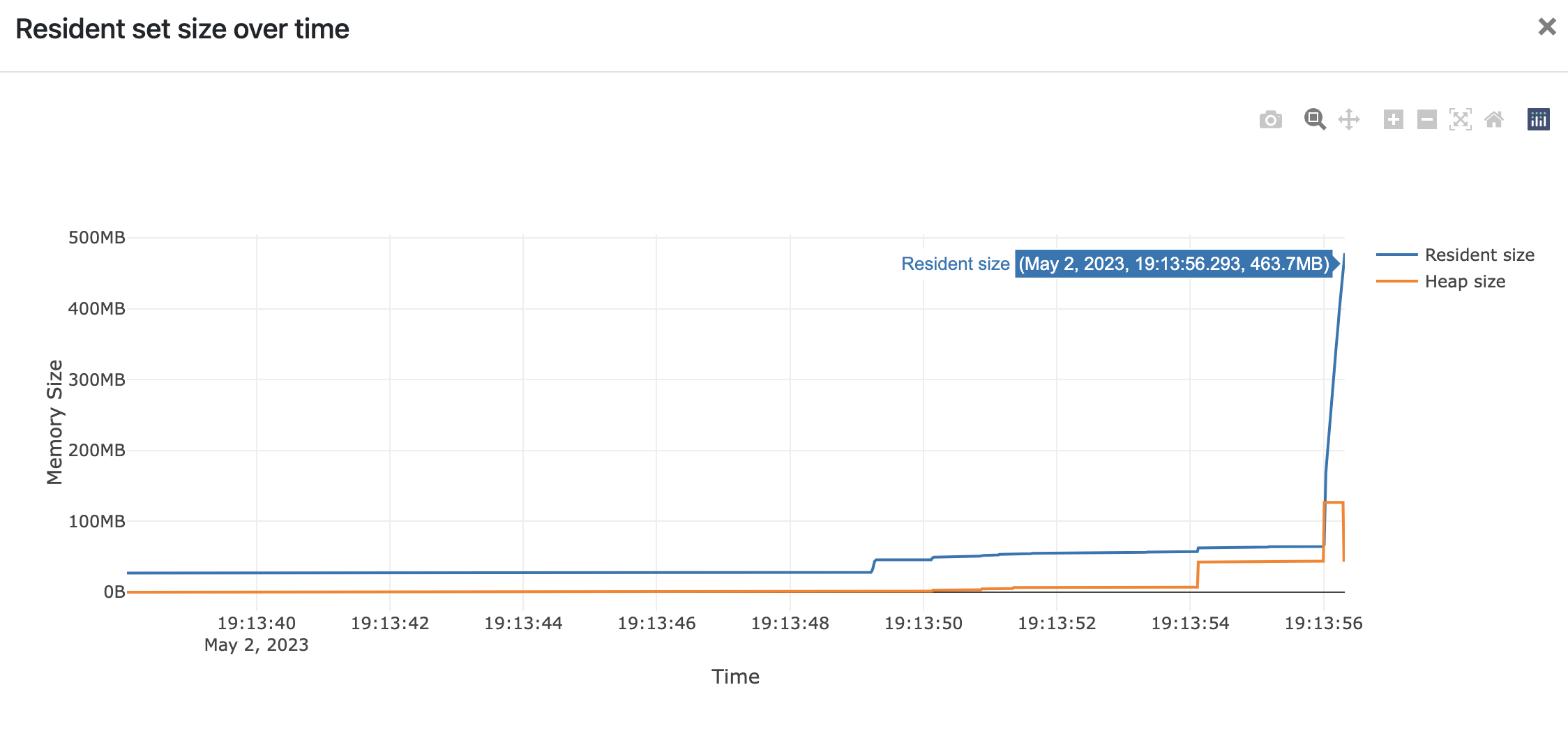Dismiss the chart with the X button
Viewport: 1568px width, 738px height.
click(x=1547, y=27)
